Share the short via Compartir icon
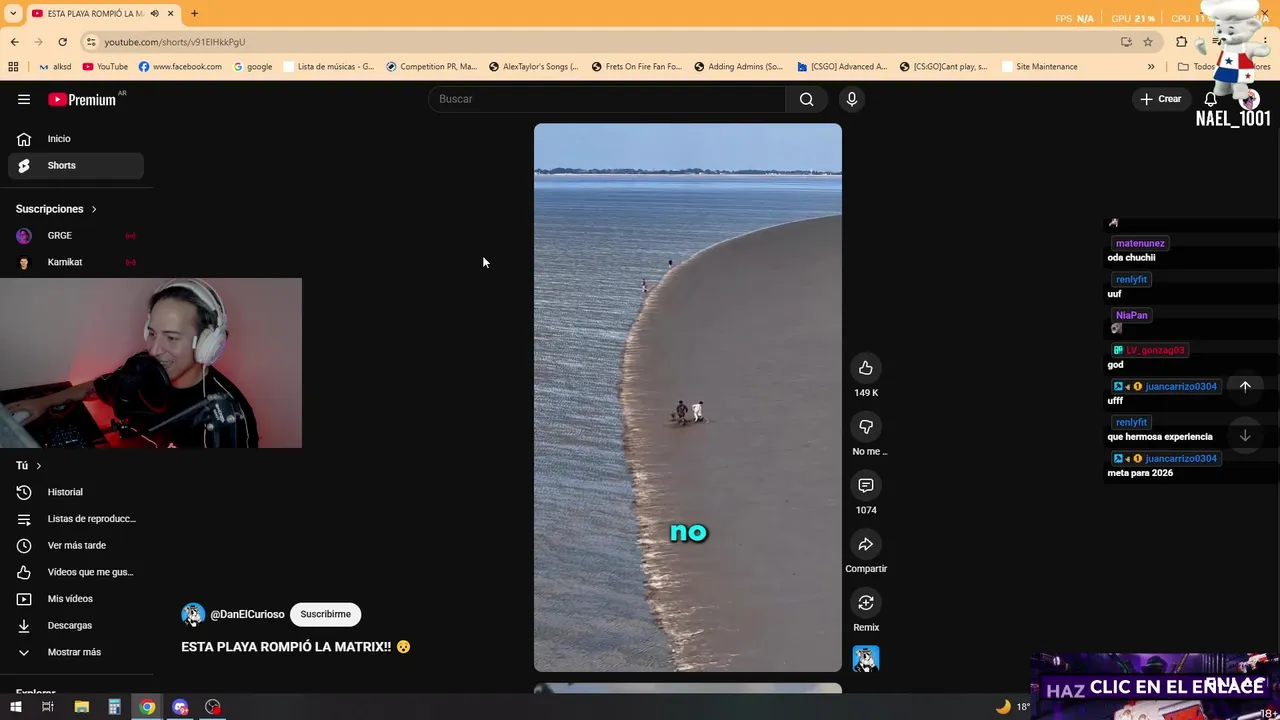 tap(866, 544)
